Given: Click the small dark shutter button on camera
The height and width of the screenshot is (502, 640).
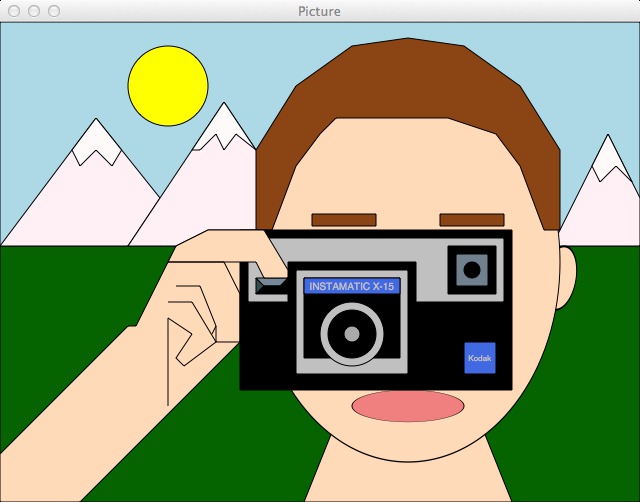Looking at the screenshot, I should (x=270, y=287).
